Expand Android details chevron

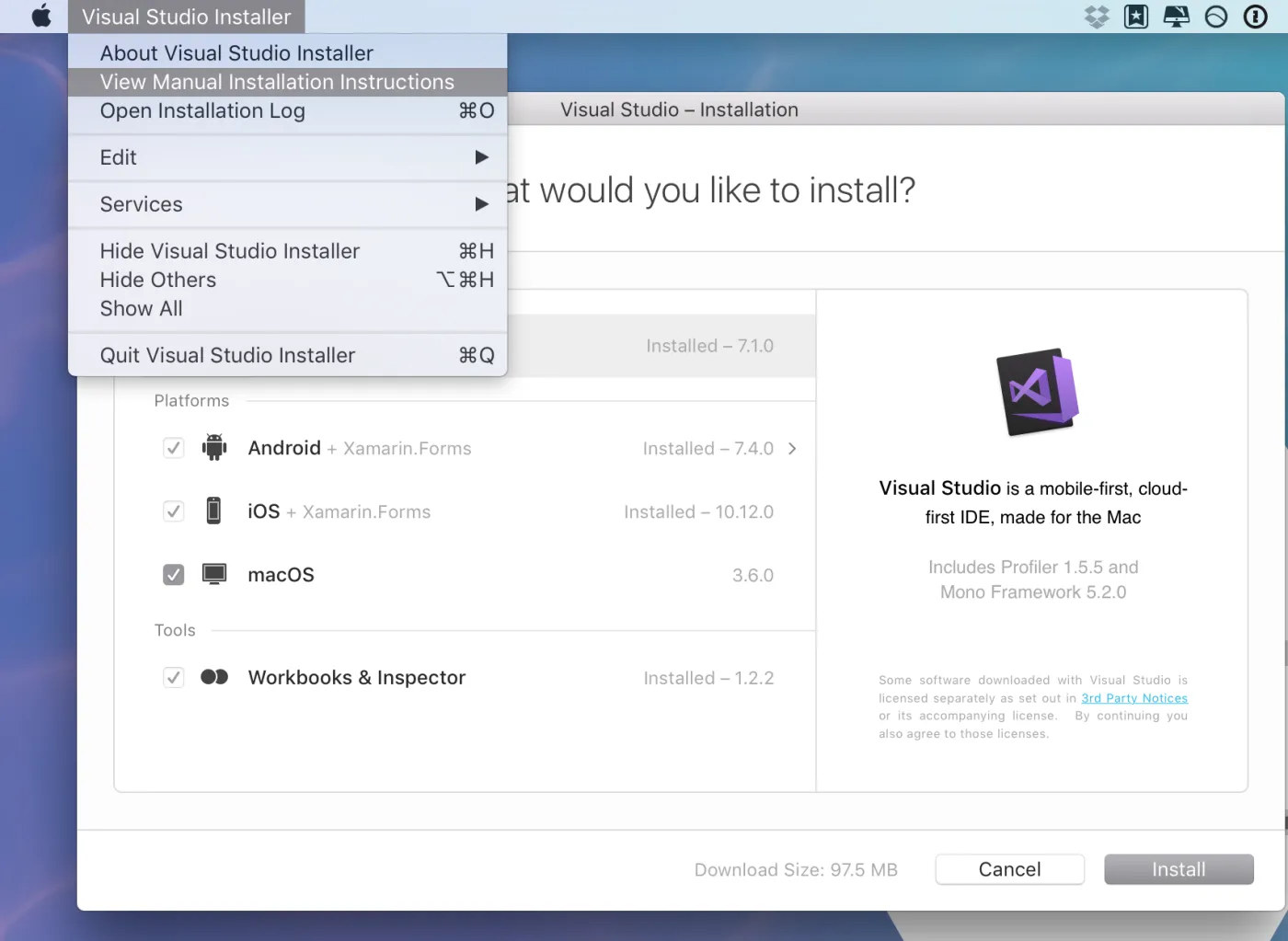tap(792, 448)
